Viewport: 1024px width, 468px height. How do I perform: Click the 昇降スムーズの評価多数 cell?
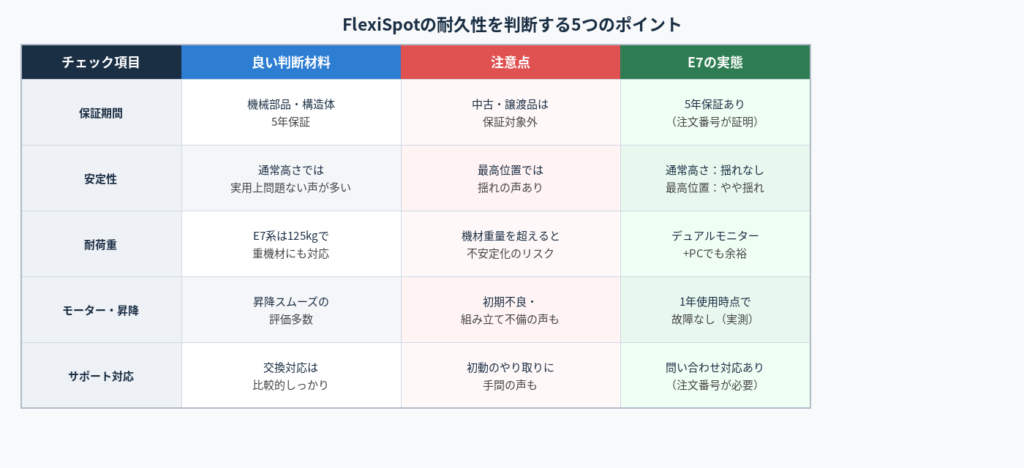pyautogui.click(x=291, y=310)
